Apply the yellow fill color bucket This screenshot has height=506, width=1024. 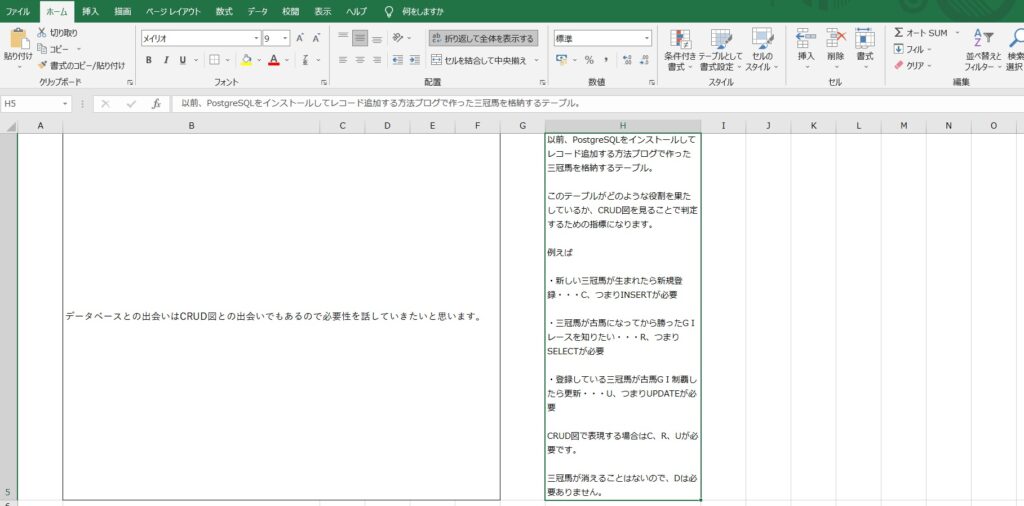coord(246,60)
